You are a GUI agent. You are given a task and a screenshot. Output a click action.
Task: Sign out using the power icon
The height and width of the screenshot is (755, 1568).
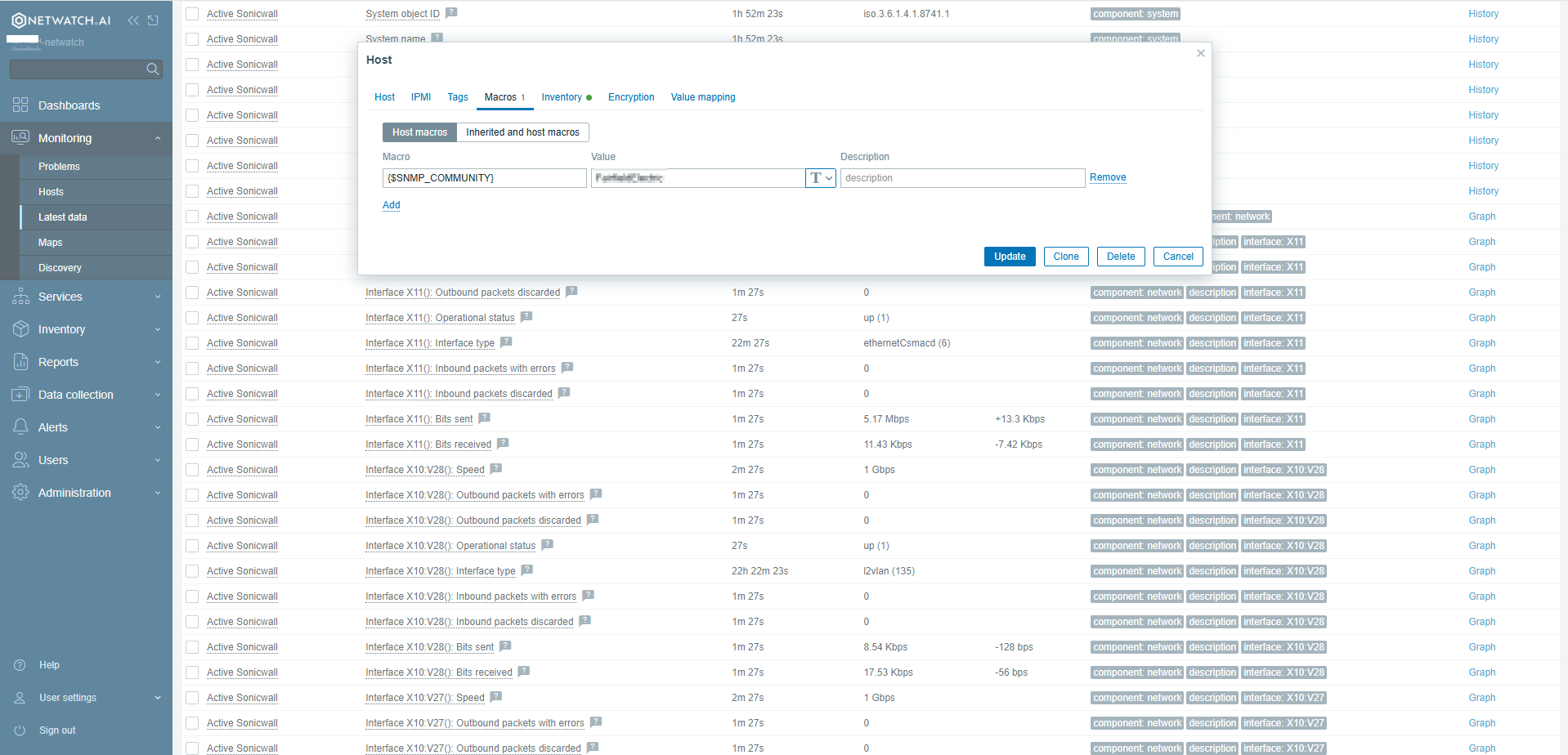point(20,730)
